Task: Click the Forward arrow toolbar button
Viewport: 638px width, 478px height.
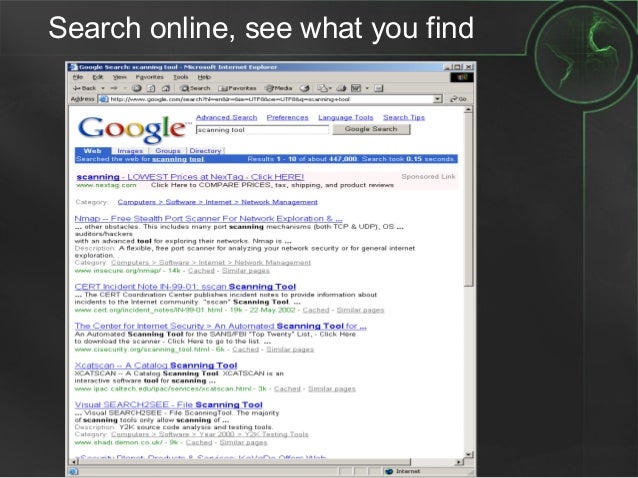Action: (x=114, y=88)
